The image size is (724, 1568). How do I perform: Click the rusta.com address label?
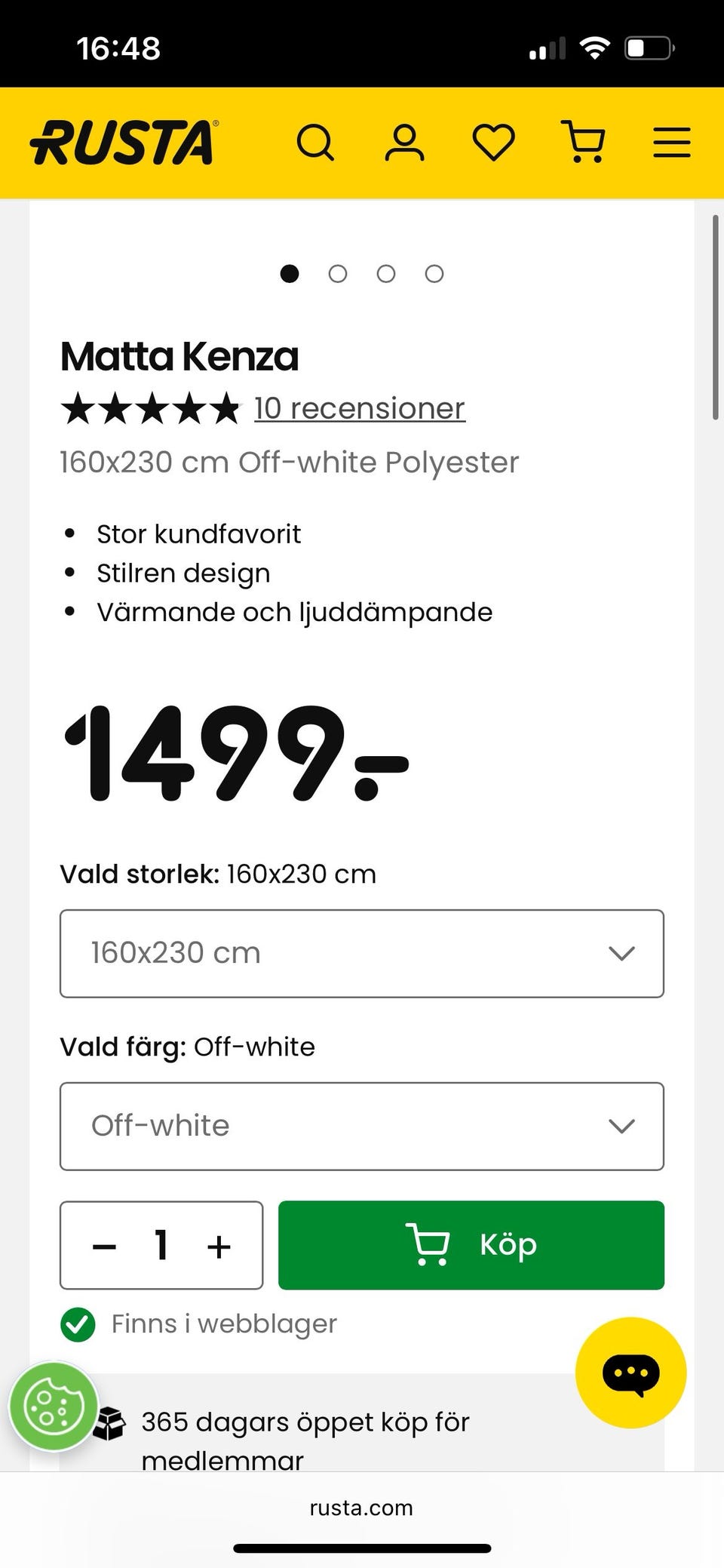click(x=360, y=1508)
